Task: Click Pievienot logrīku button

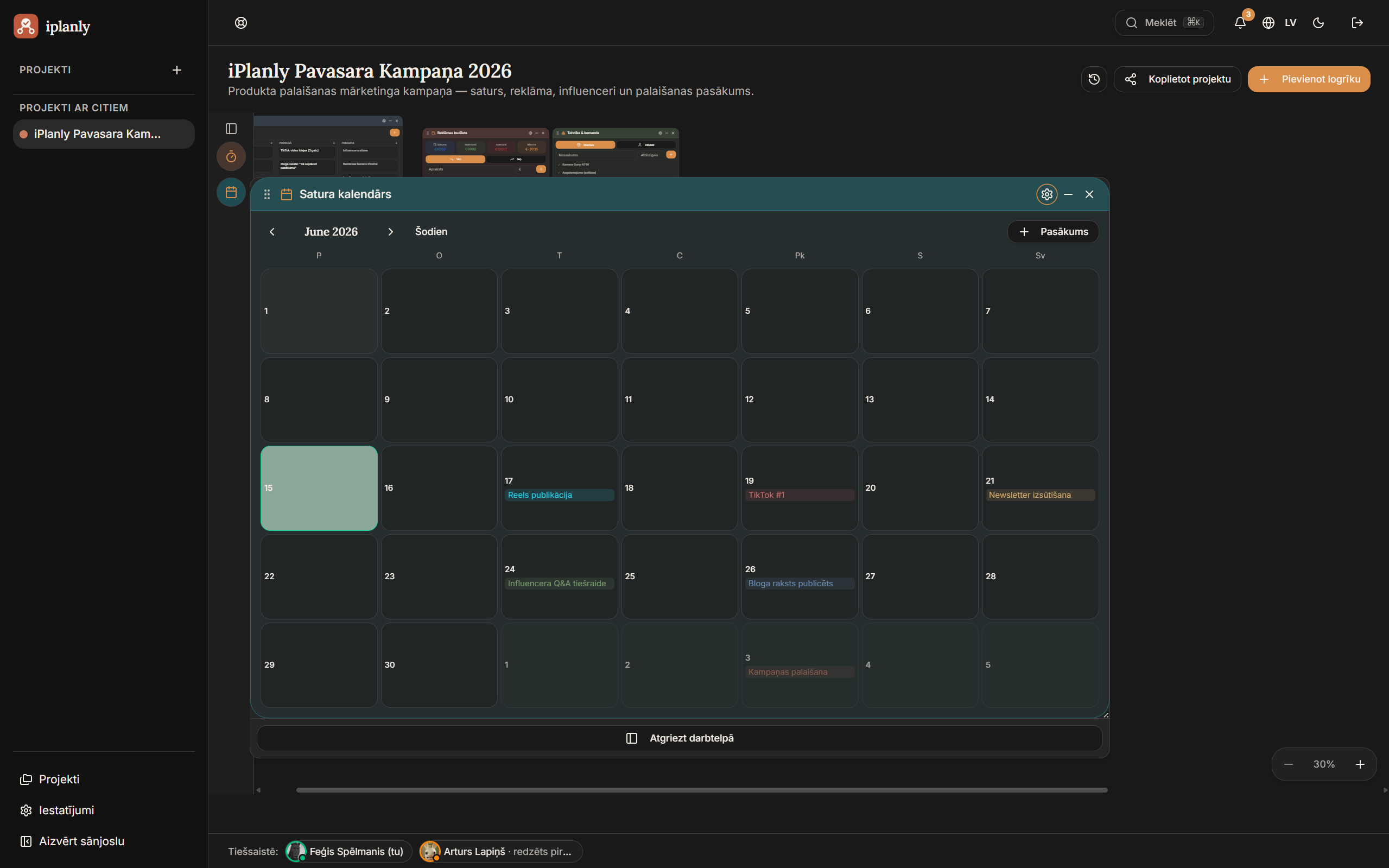Action: pos(1309,79)
